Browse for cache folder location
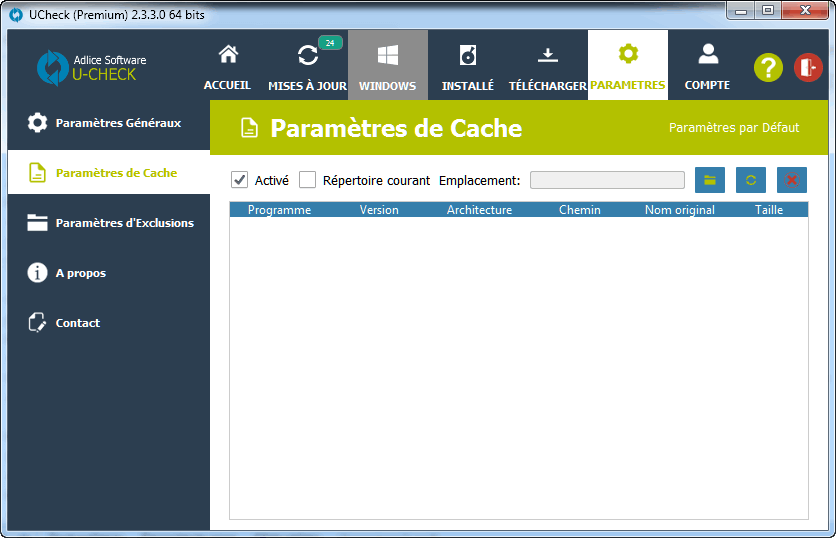Viewport: 836px width, 538px height. [710, 180]
